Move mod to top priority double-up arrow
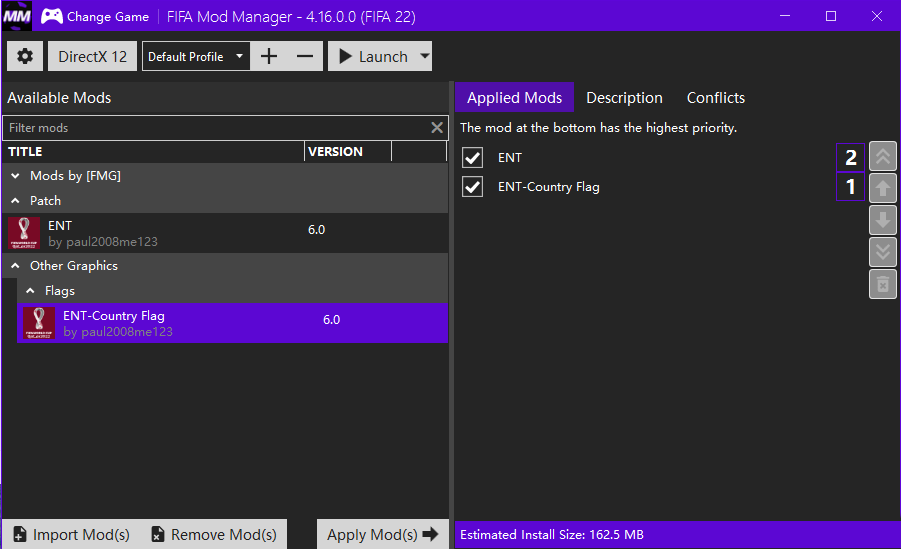 (x=883, y=156)
